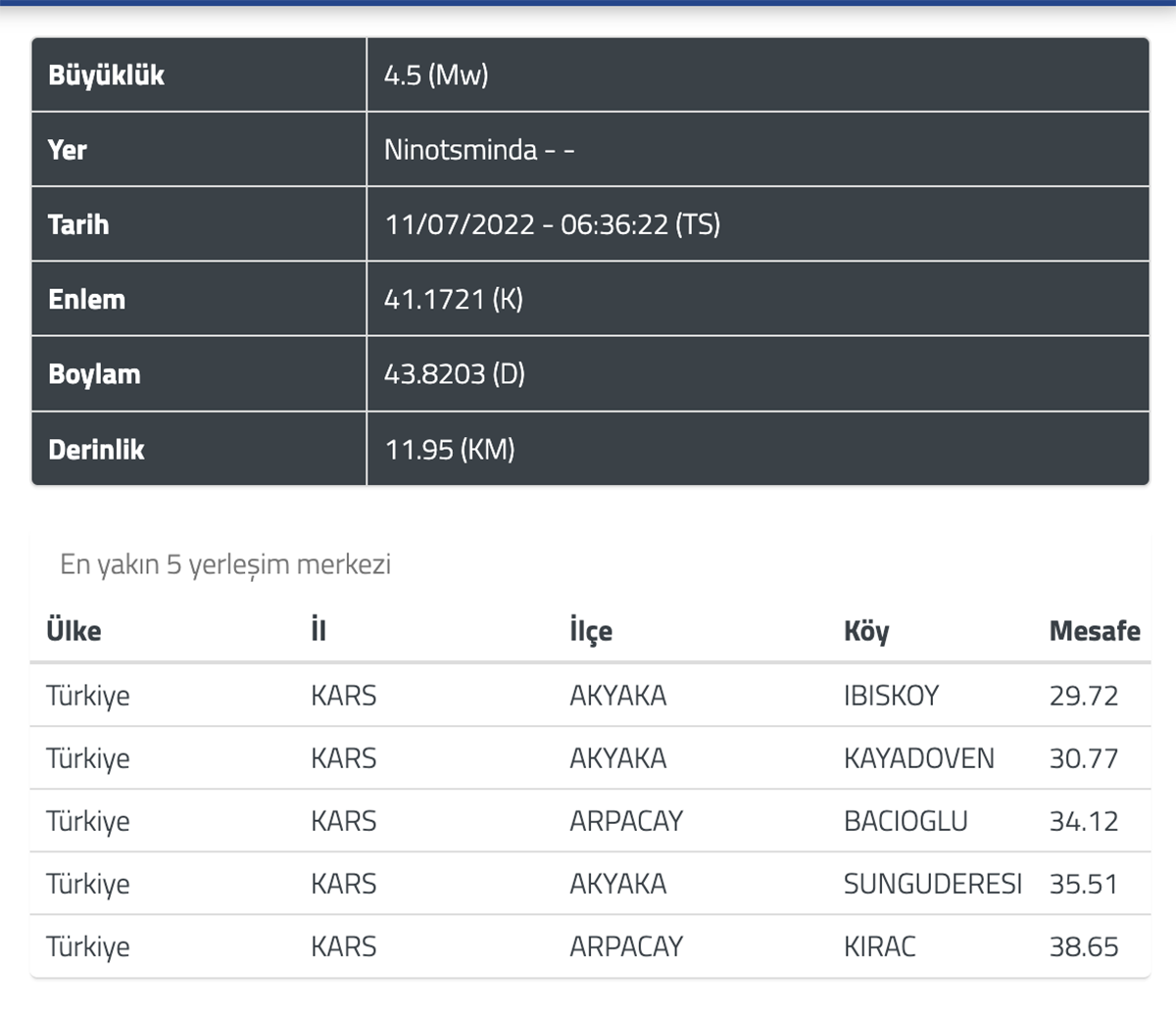Click the SUNGUDERESI village entry

[932, 884]
